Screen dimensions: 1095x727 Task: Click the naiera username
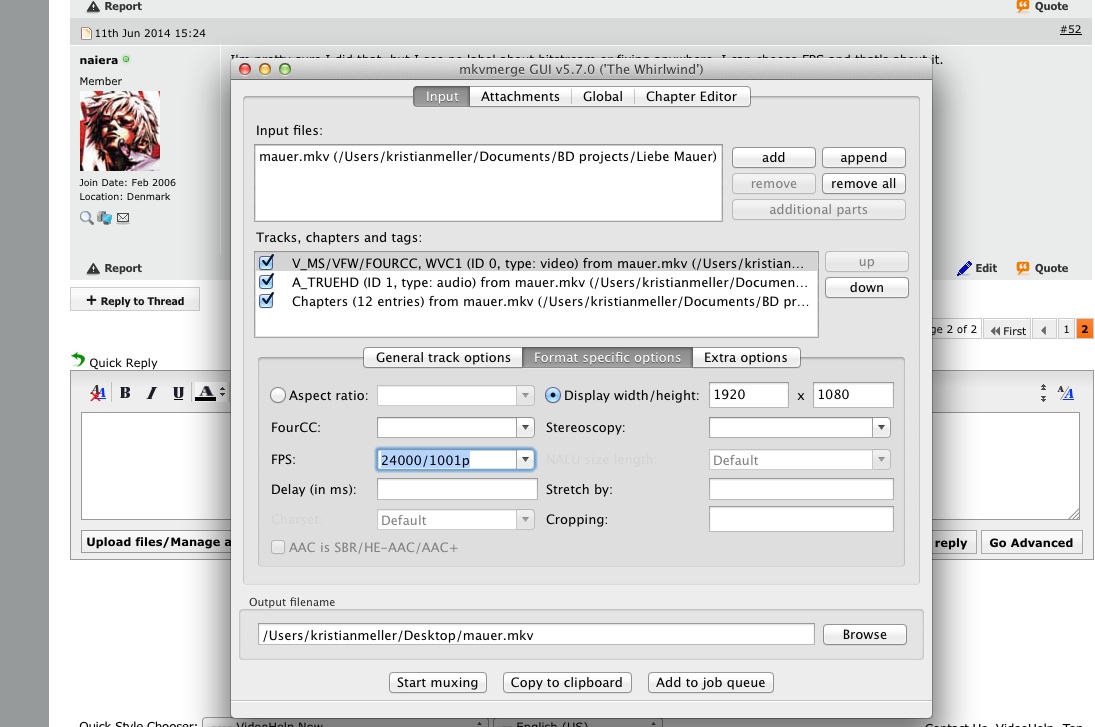[98, 60]
